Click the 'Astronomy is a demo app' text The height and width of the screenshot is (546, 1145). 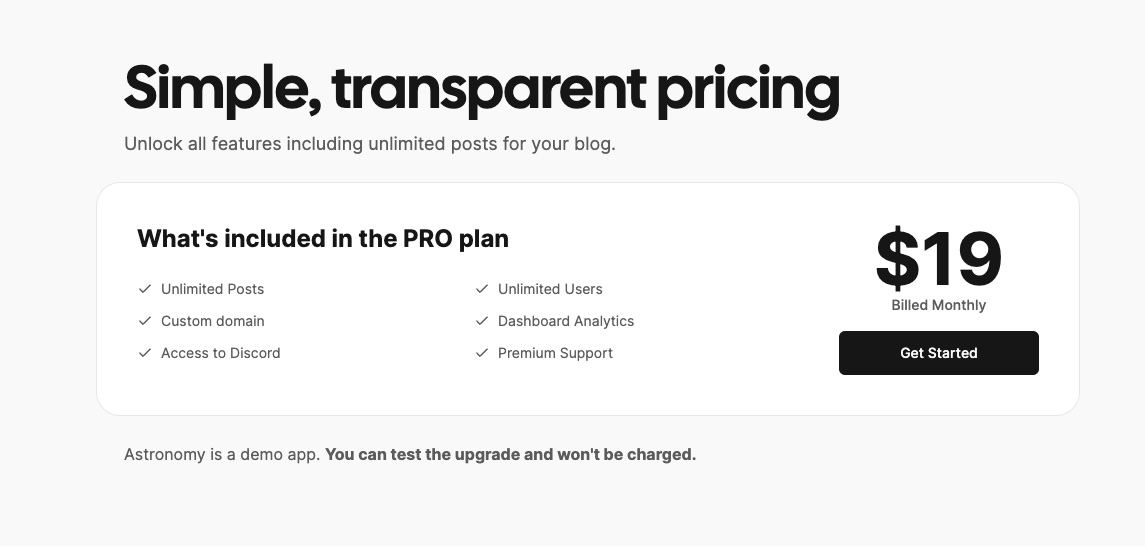click(222, 454)
